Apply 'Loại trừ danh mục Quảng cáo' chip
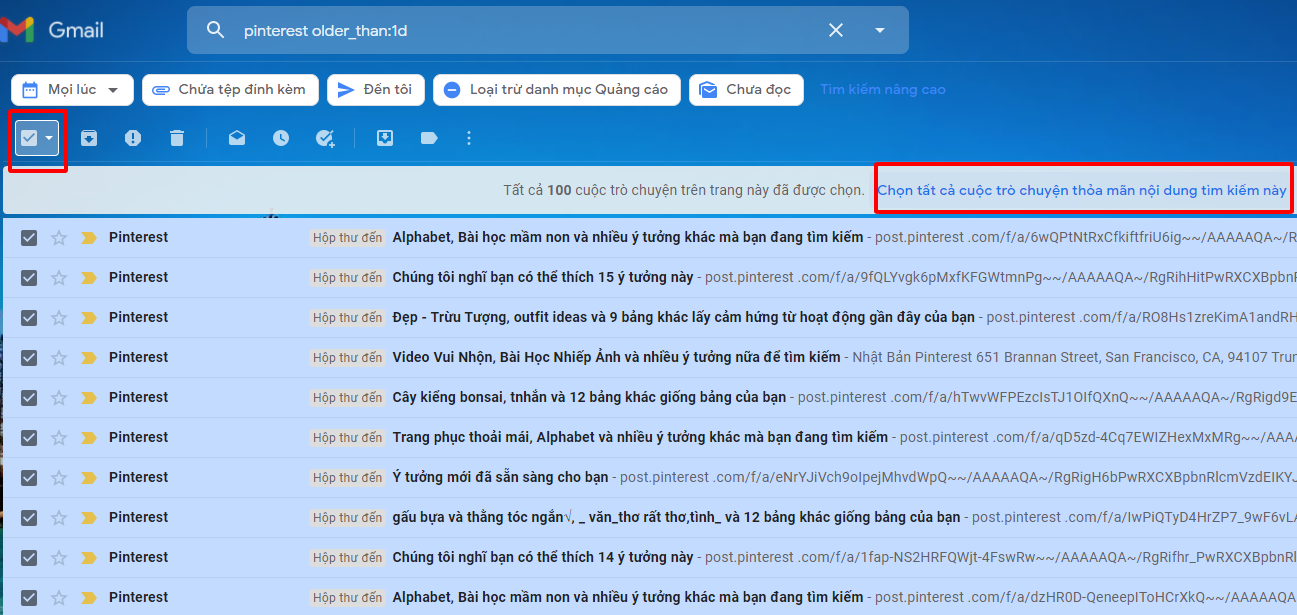The width and height of the screenshot is (1297, 615). [x=557, y=90]
